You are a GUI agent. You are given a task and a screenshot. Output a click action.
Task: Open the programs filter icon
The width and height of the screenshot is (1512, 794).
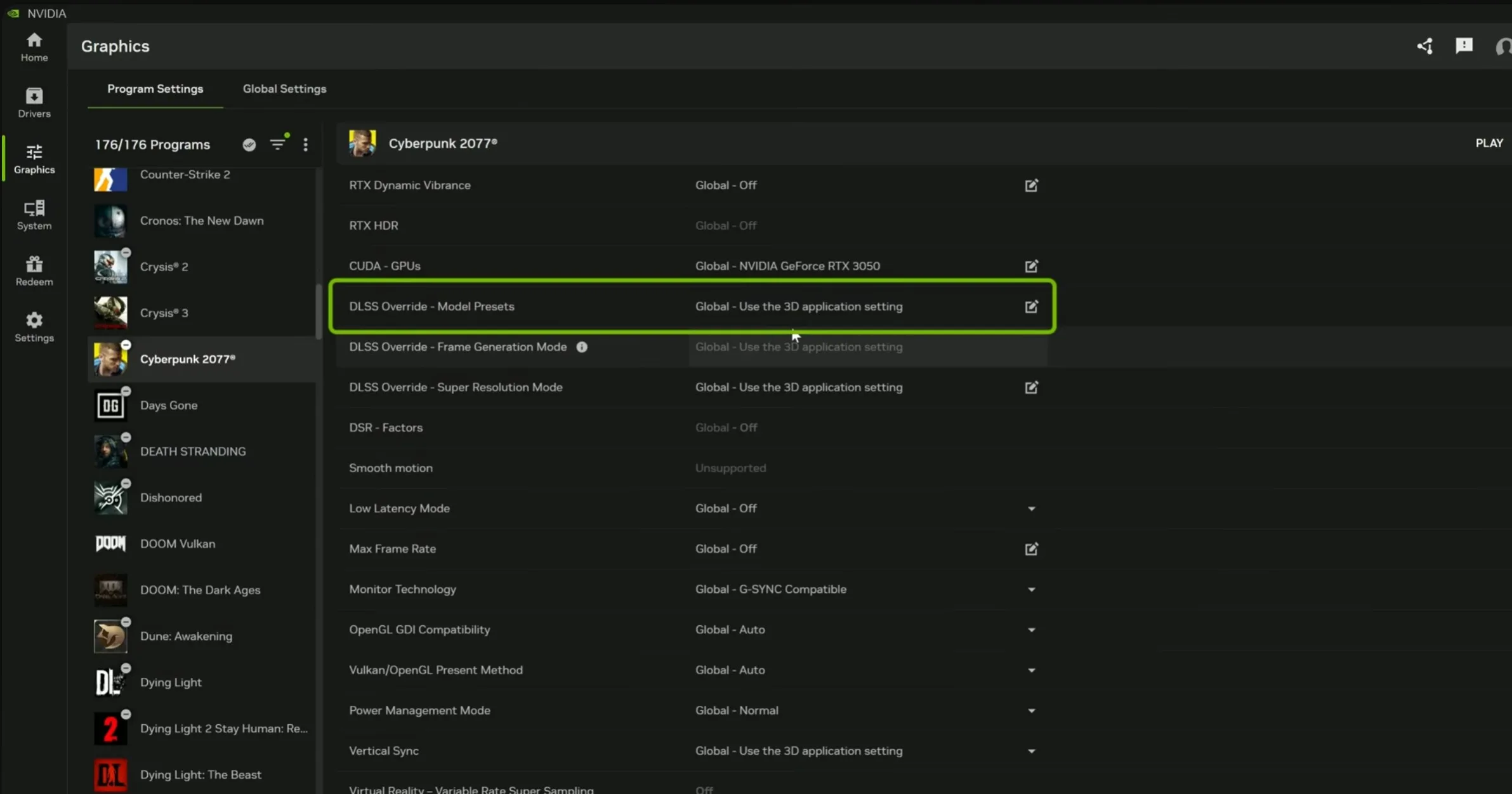click(278, 144)
